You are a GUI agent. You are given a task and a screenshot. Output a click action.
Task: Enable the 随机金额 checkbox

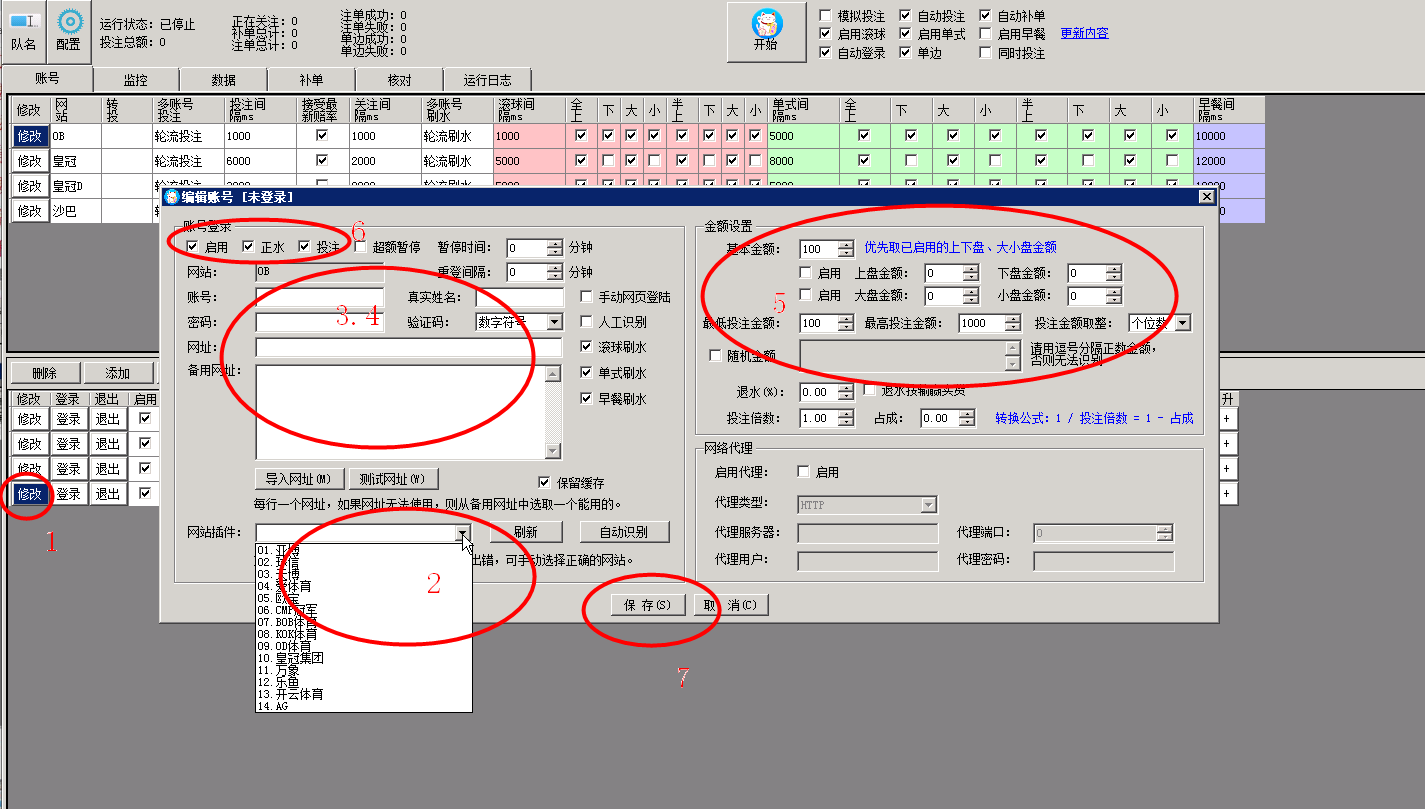click(x=715, y=355)
